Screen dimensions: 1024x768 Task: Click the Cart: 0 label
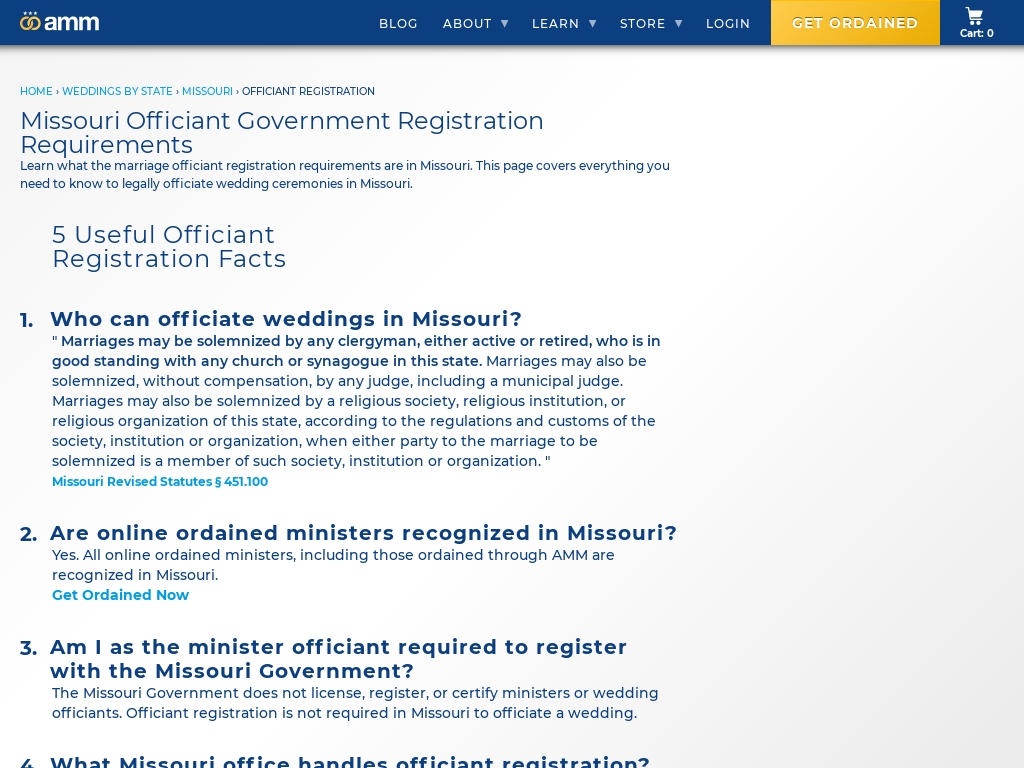tap(976, 33)
